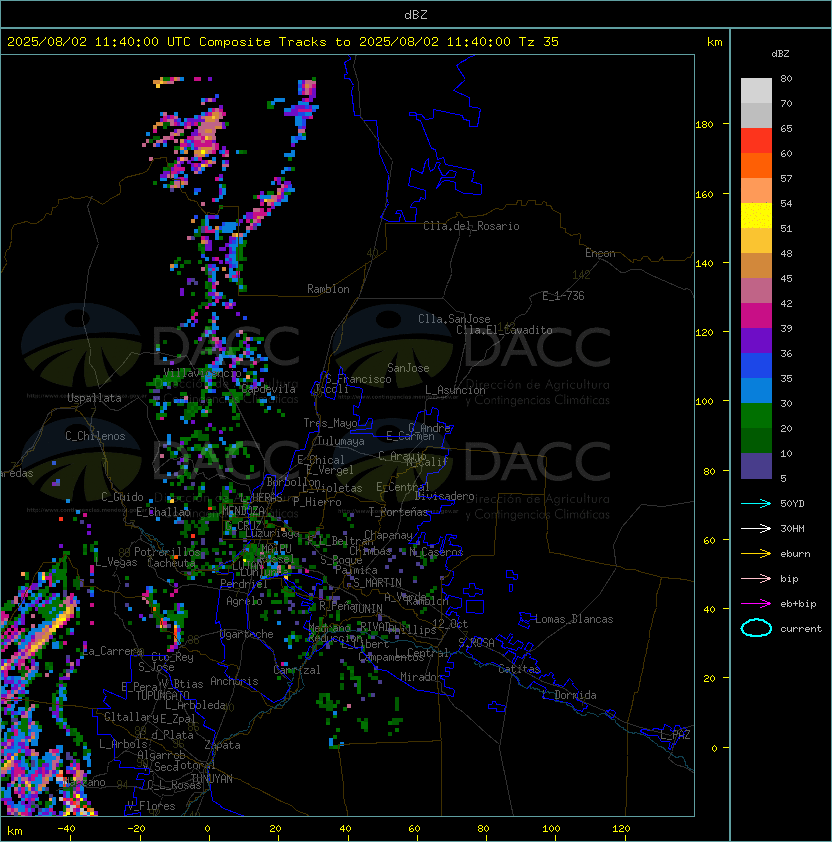This screenshot has width=832, height=842.
Task: Click the '120' tick on horizontal axis
Action: pos(621,829)
